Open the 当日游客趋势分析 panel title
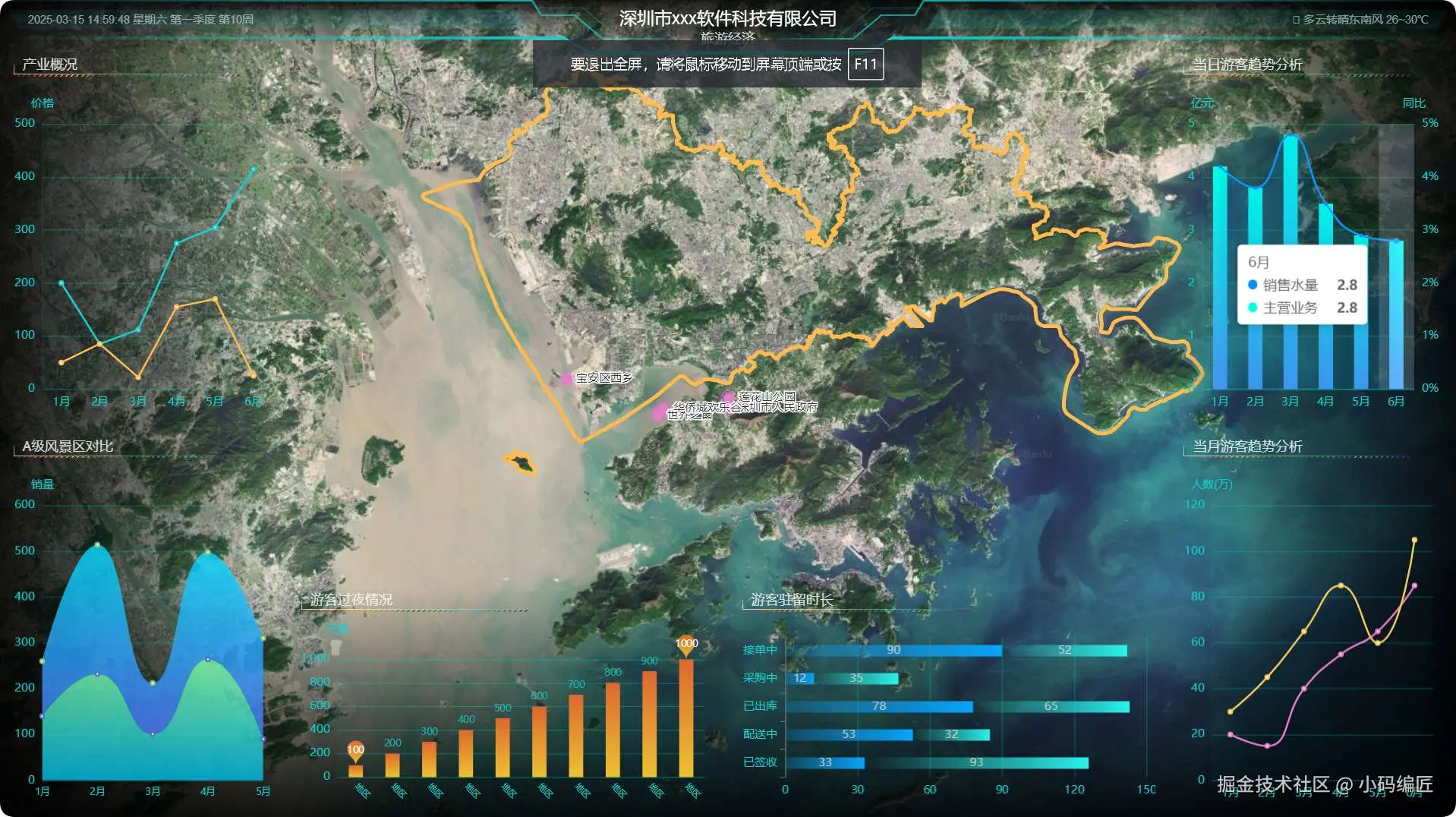Viewport: 1456px width, 817px height. coord(1247,65)
